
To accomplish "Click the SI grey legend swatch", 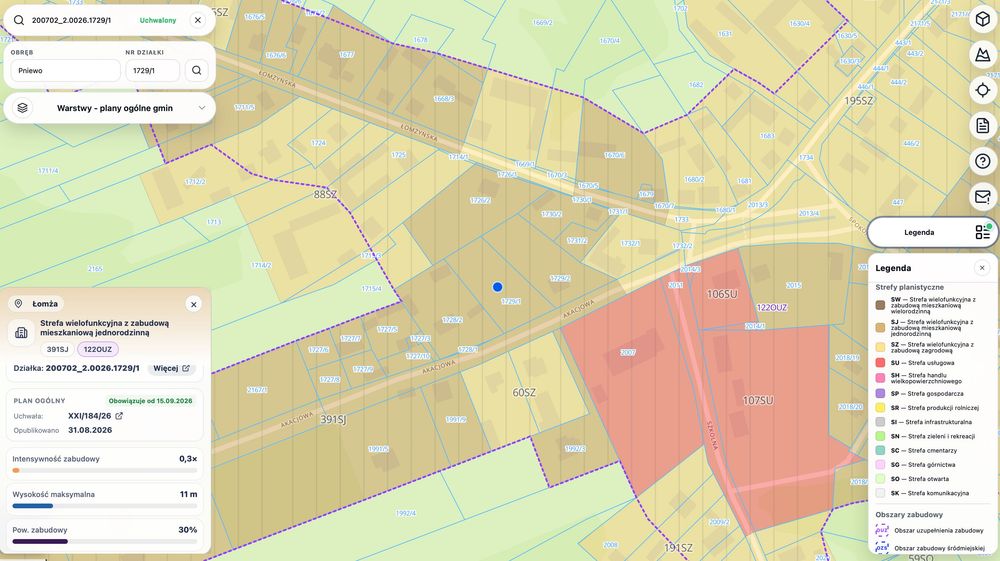I will tap(880, 422).
